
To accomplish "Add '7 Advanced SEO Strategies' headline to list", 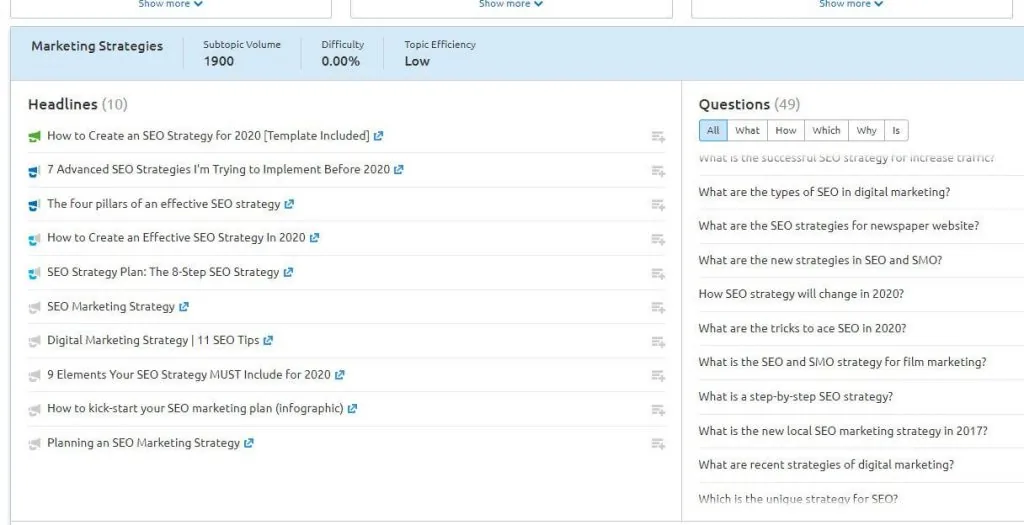I will (658, 171).
